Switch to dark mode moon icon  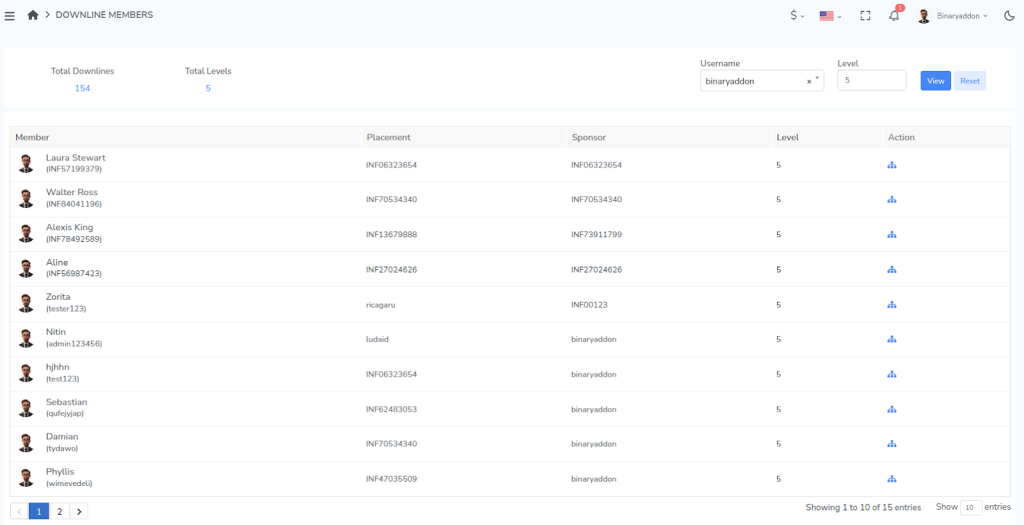point(1008,16)
